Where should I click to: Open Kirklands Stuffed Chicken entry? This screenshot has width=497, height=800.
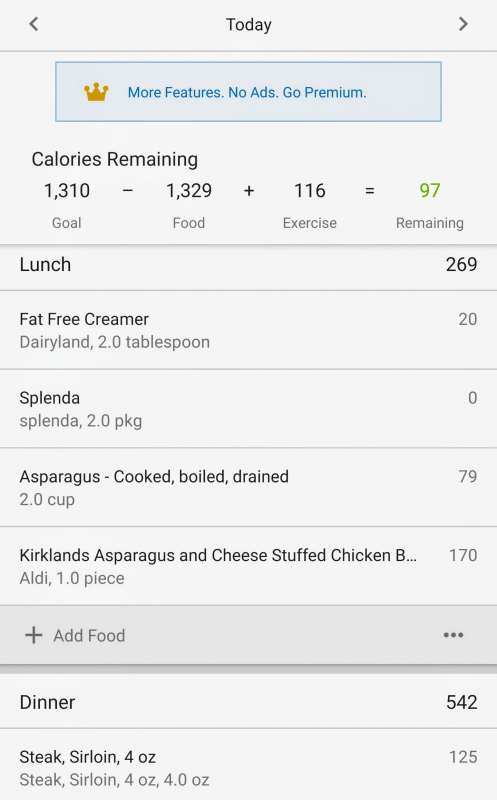point(248,566)
